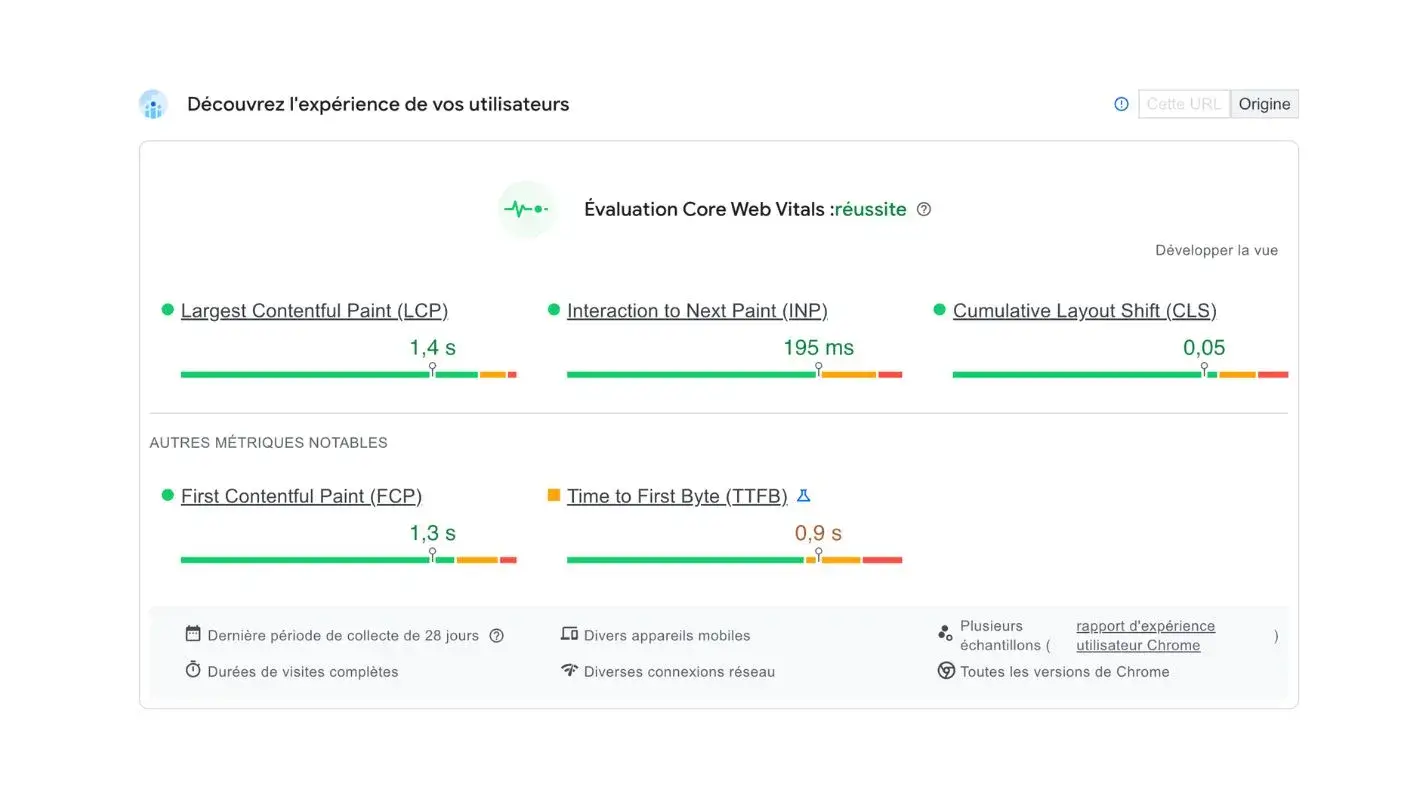This screenshot has height=800, width=1420.
Task: Click the Chrome versions icon
Action: coord(946,671)
